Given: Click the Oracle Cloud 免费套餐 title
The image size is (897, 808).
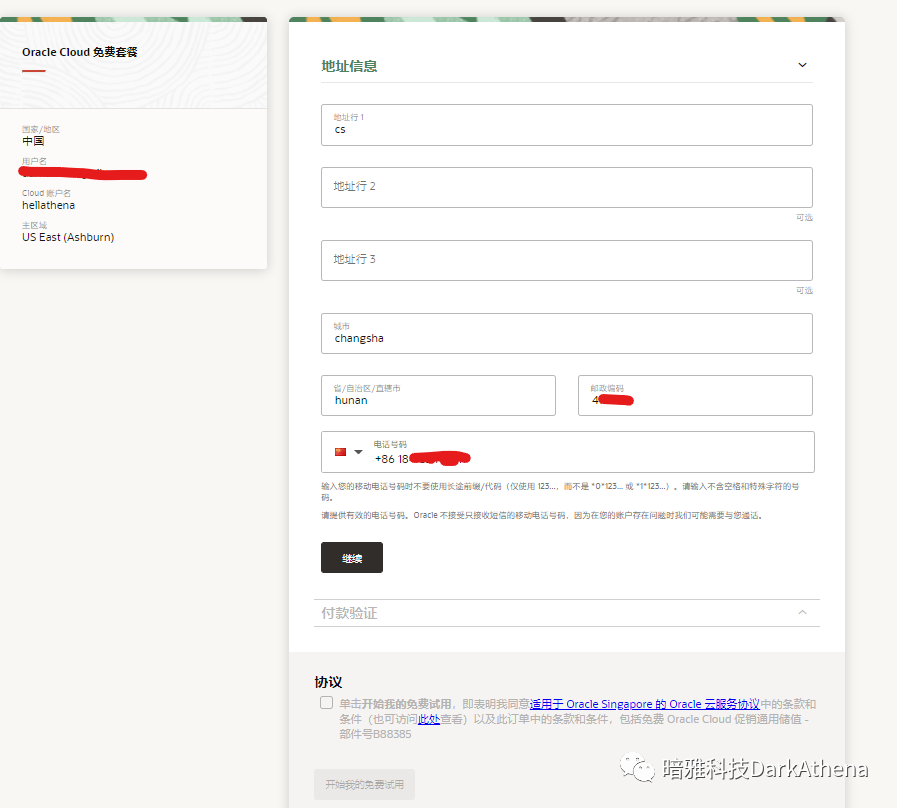Looking at the screenshot, I should 80,52.
